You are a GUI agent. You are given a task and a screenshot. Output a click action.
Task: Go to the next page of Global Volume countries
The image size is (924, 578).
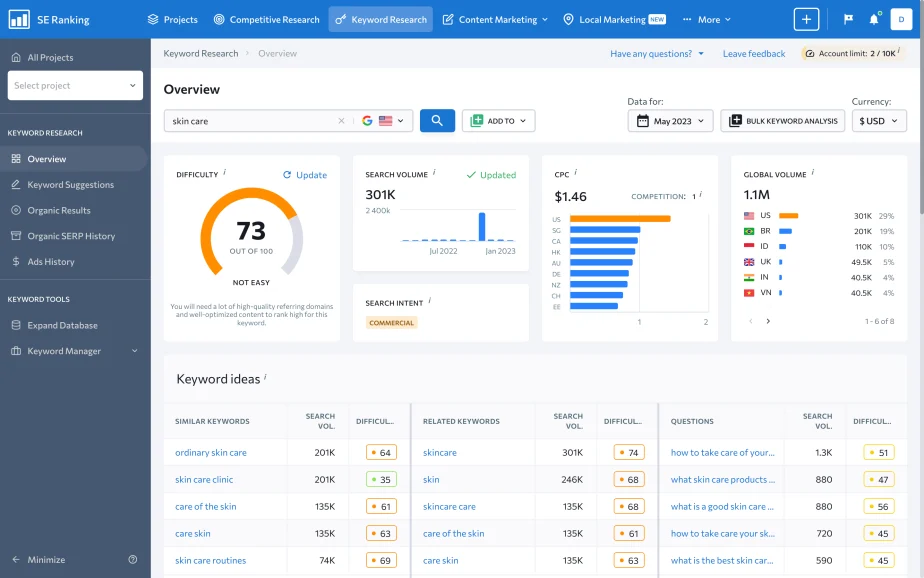768,321
